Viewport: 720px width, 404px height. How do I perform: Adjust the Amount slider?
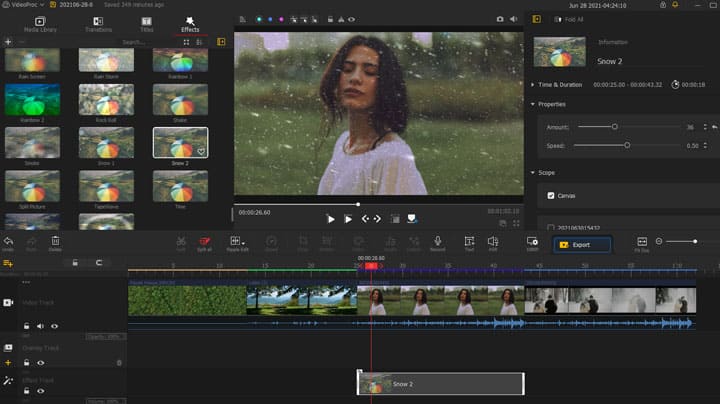[x=615, y=127]
